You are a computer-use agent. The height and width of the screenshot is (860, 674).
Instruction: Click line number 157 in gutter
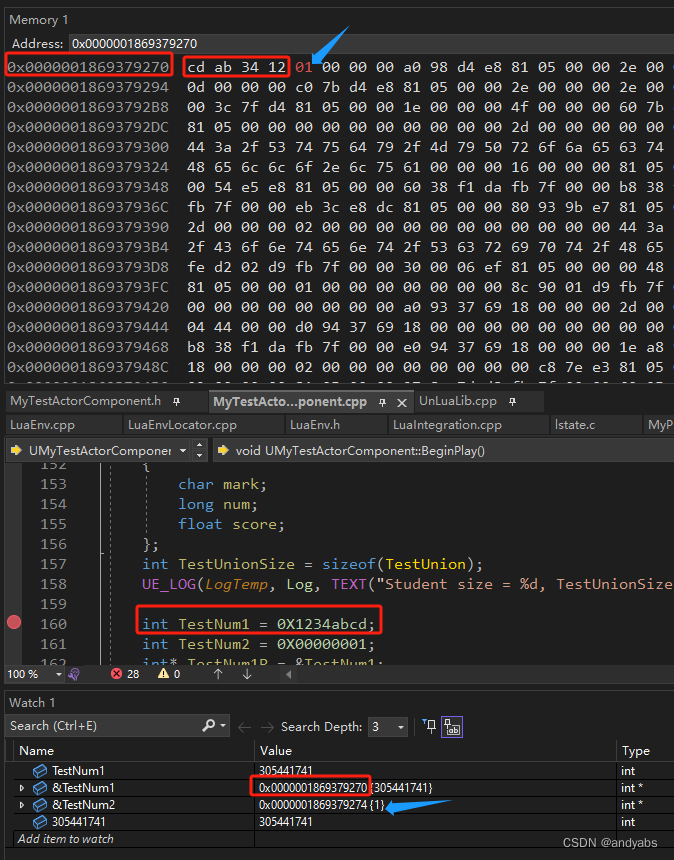click(53, 564)
